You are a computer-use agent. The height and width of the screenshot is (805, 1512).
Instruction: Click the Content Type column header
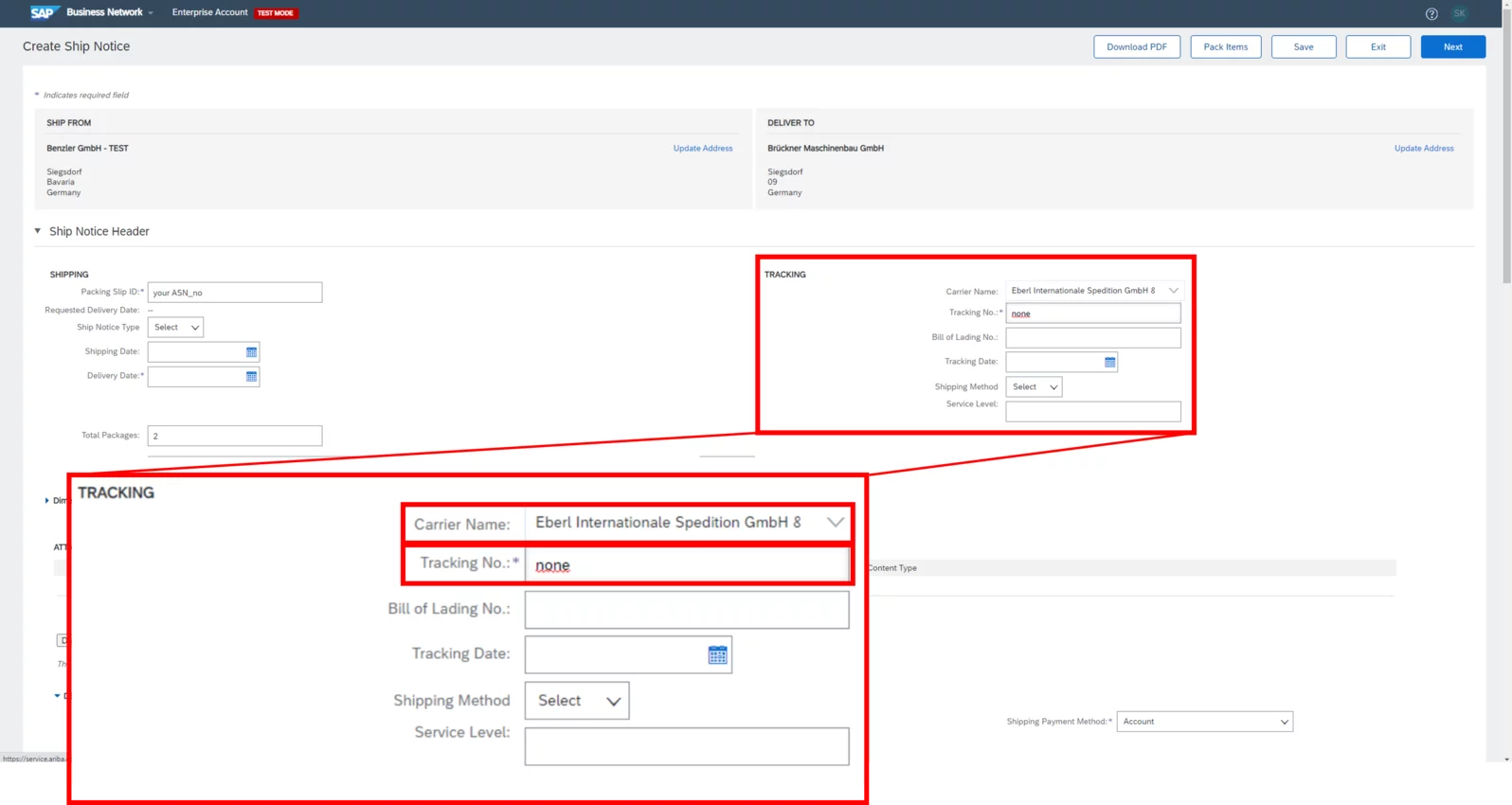[x=892, y=568]
